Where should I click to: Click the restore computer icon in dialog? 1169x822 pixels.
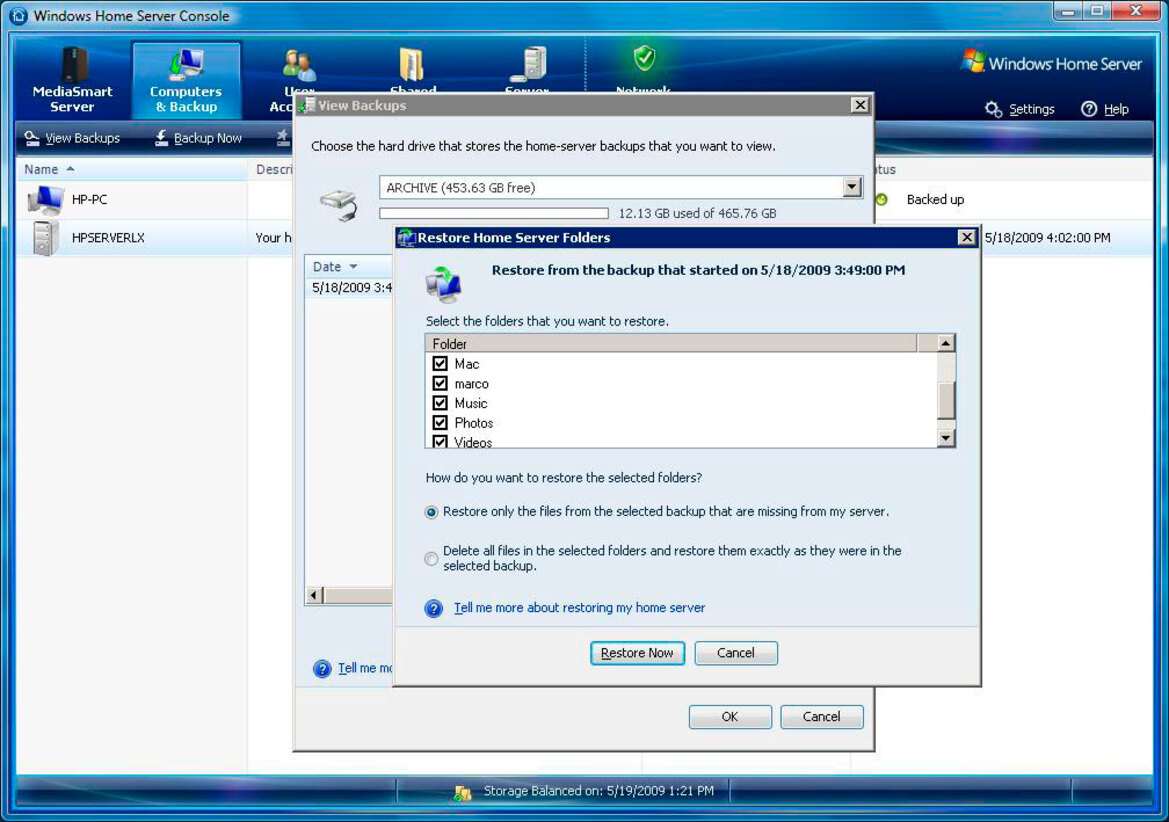pyautogui.click(x=444, y=284)
